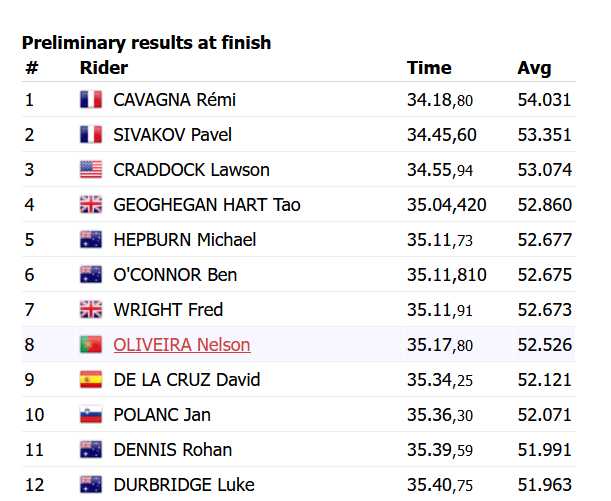Viewport: 611px width, 501px height.
Task: Click SIVAKOV Pavel's time 34.45,60
Action: point(441,135)
